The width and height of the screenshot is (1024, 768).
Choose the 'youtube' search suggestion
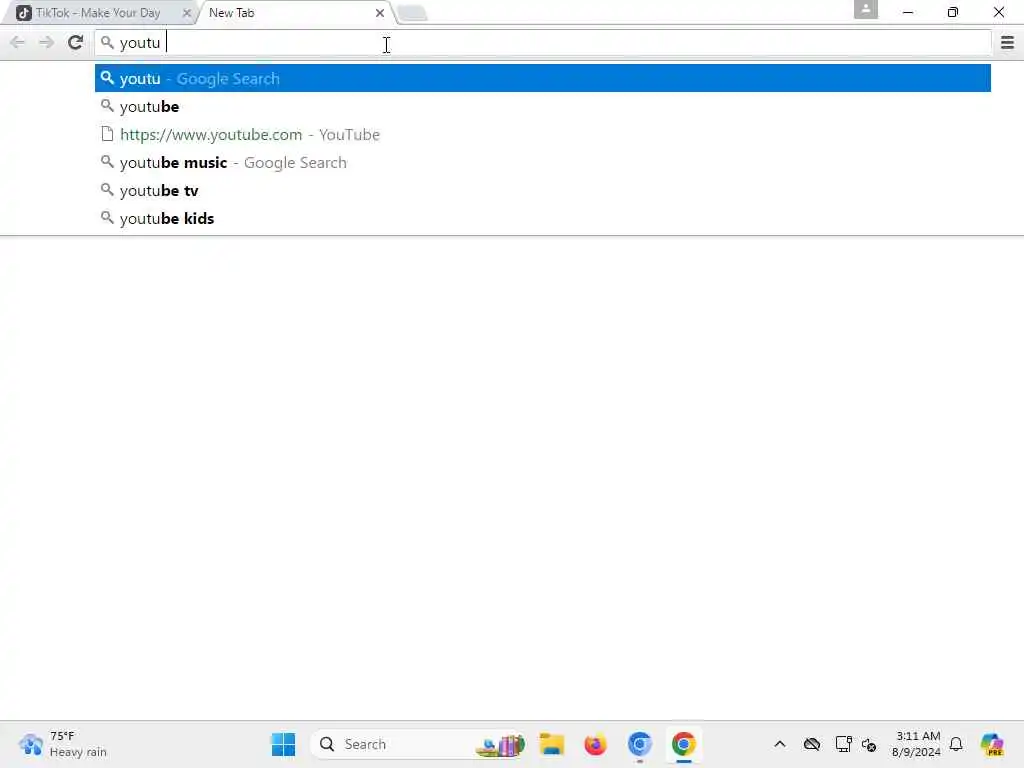(543, 106)
